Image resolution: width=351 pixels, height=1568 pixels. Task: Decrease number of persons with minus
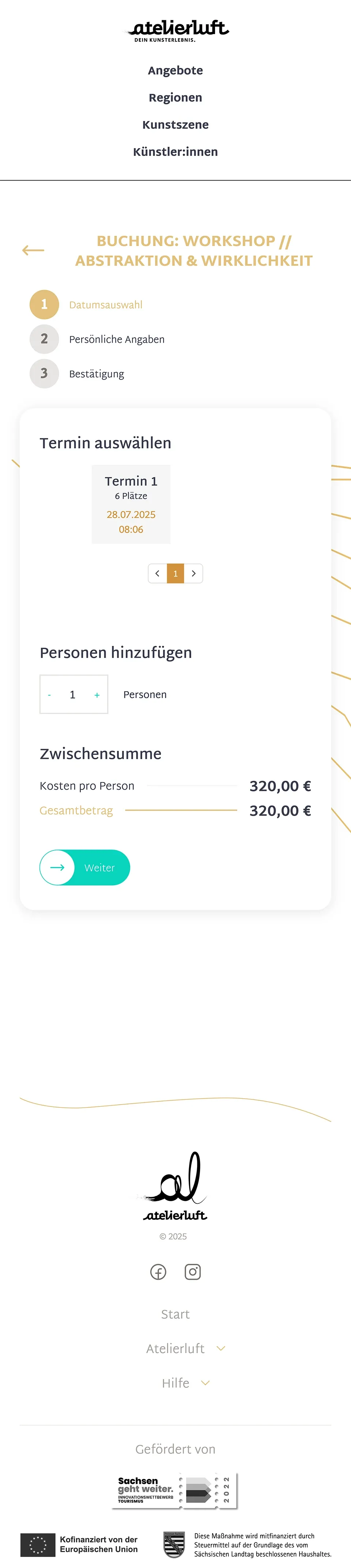(49, 694)
